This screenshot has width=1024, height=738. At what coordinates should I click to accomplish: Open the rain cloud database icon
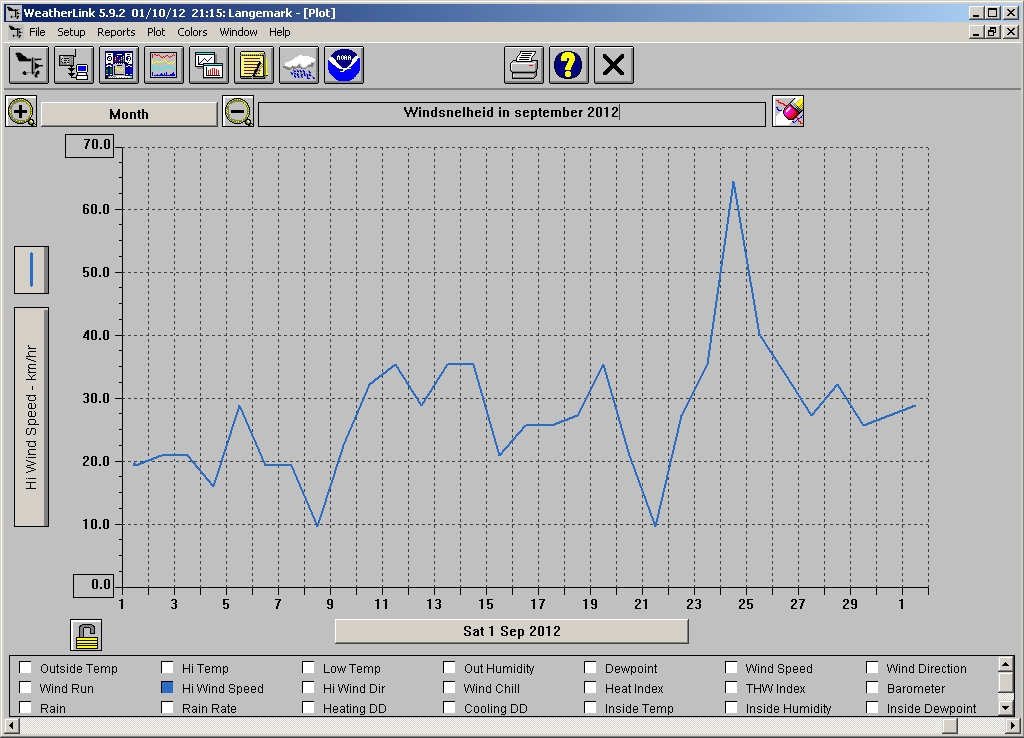pos(299,65)
